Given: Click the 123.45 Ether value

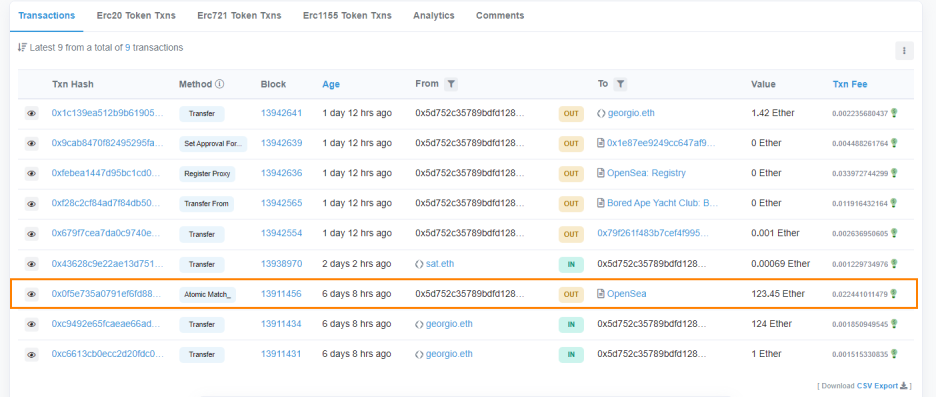Looking at the screenshot, I should 778,294.
